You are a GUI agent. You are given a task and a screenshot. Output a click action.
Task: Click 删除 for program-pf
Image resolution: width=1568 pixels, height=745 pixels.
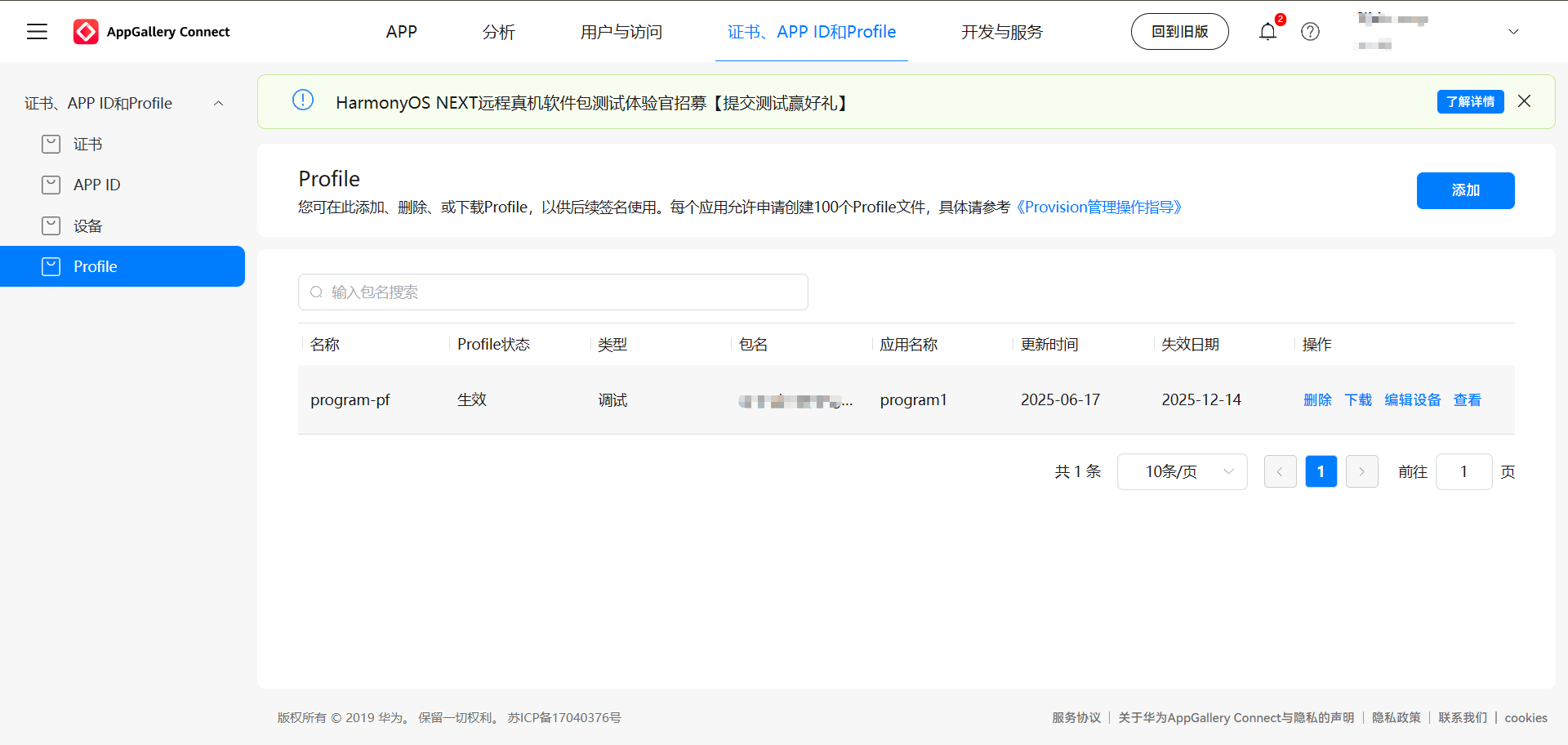click(1317, 399)
